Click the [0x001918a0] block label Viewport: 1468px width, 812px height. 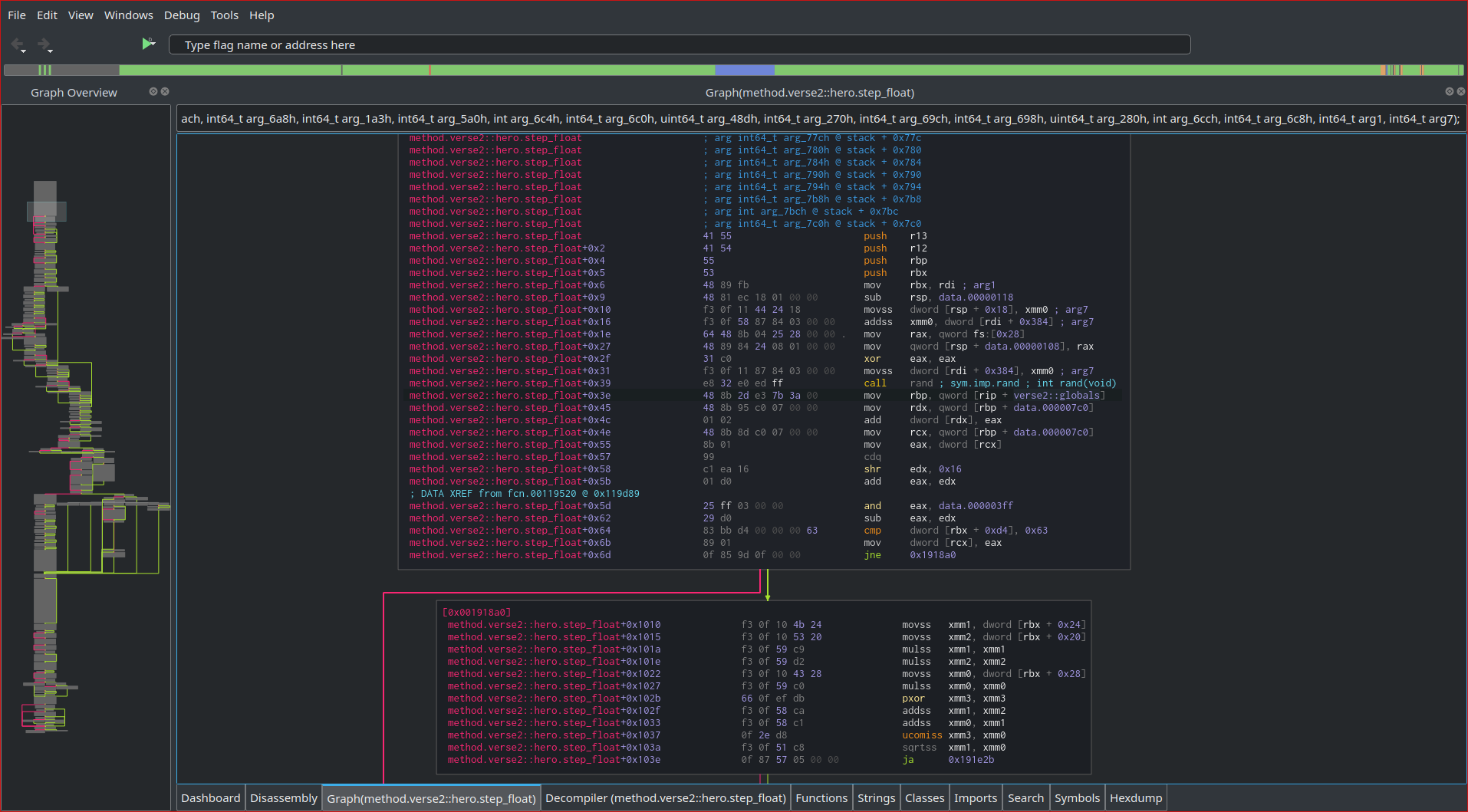pyautogui.click(x=476, y=612)
